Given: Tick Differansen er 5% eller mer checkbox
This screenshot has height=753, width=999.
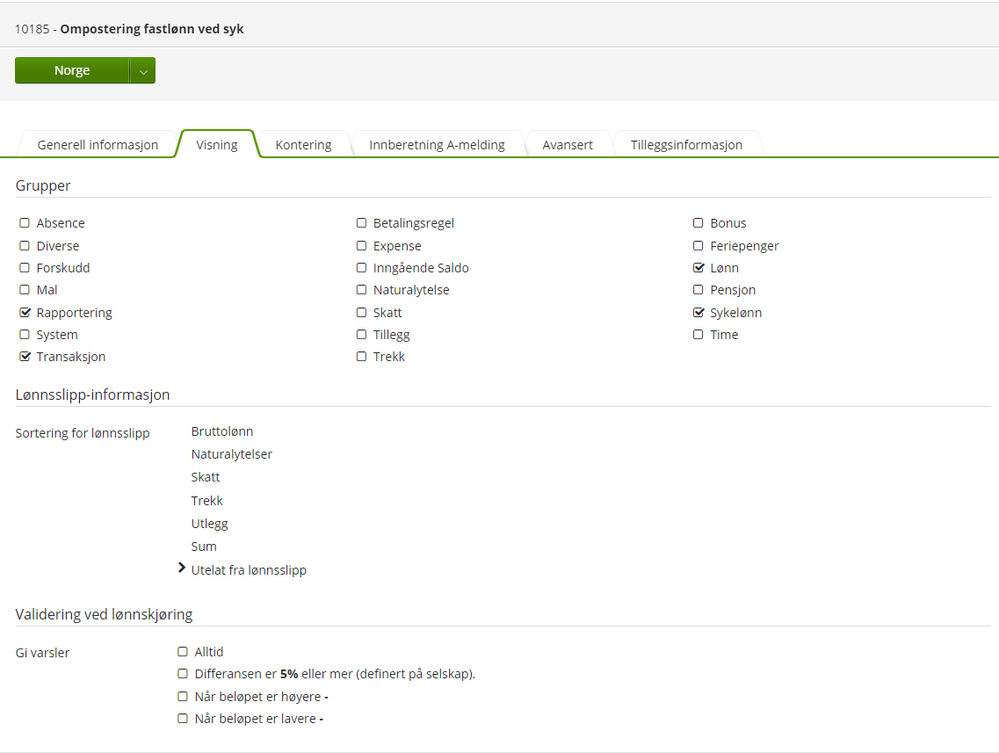Looking at the screenshot, I should point(183,673).
